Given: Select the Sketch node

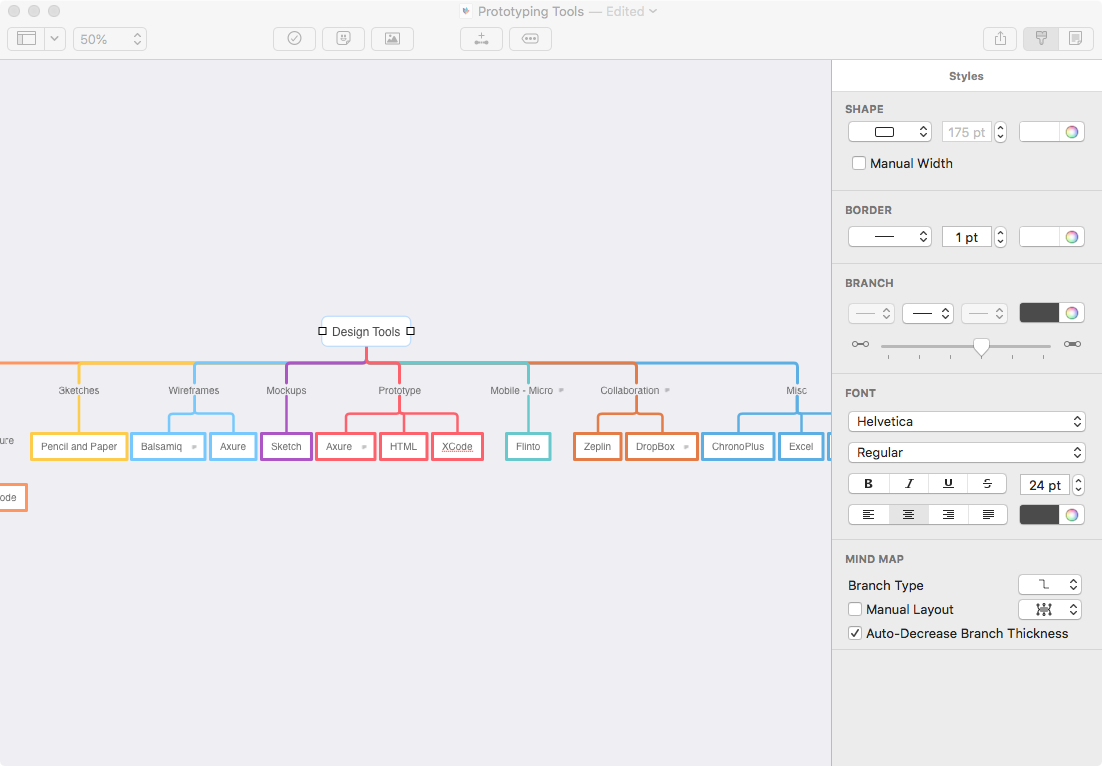Looking at the screenshot, I should pos(286,446).
